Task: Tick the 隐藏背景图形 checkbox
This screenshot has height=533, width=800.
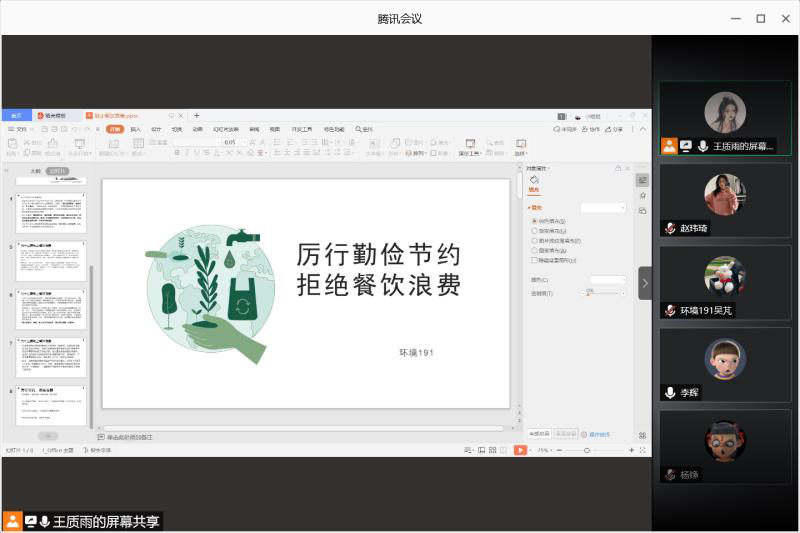Action: pos(533,260)
